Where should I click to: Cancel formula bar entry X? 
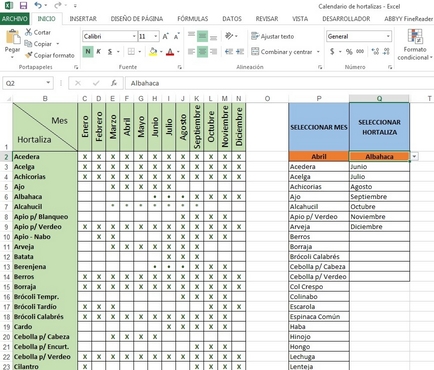(78, 83)
